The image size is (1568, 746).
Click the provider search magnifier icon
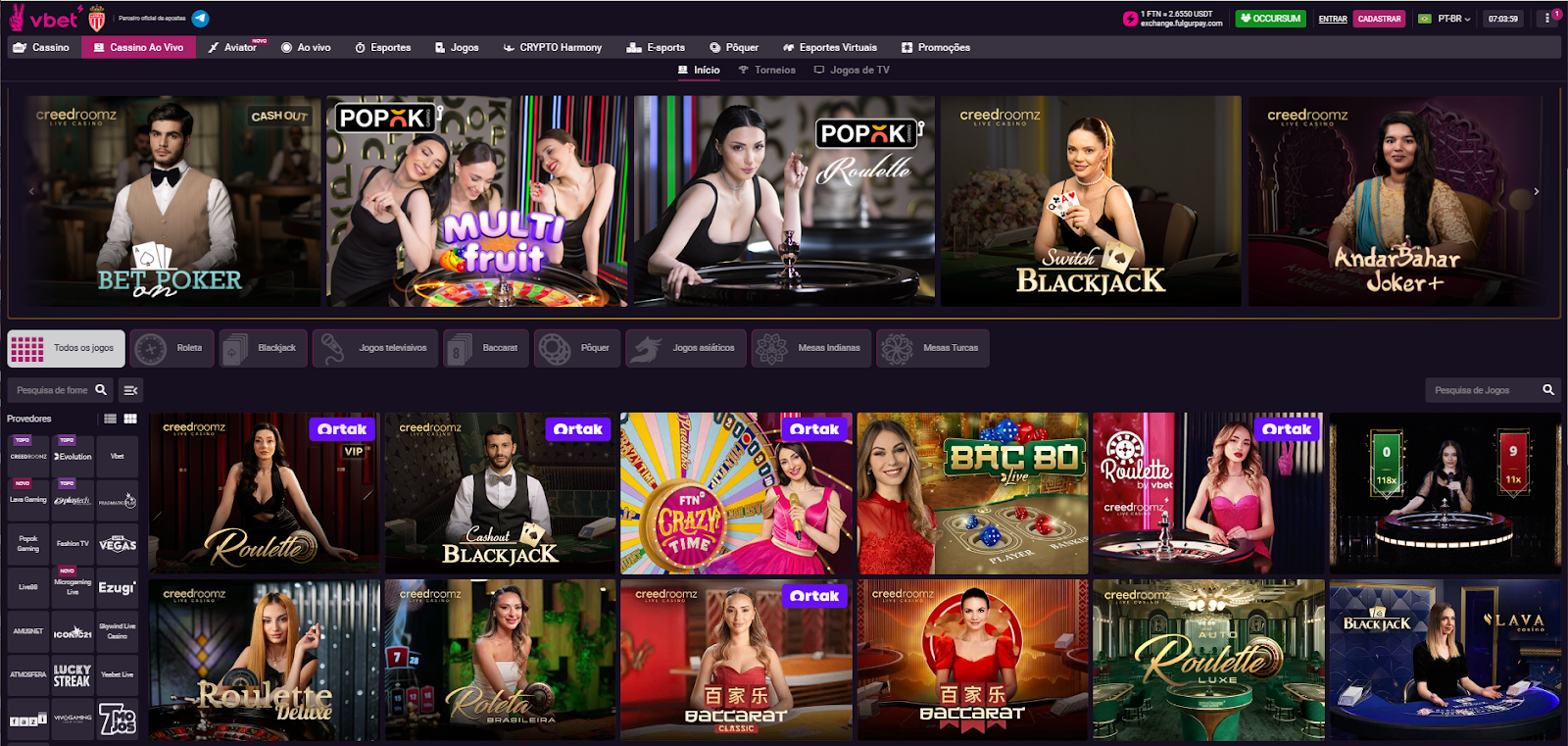(101, 390)
